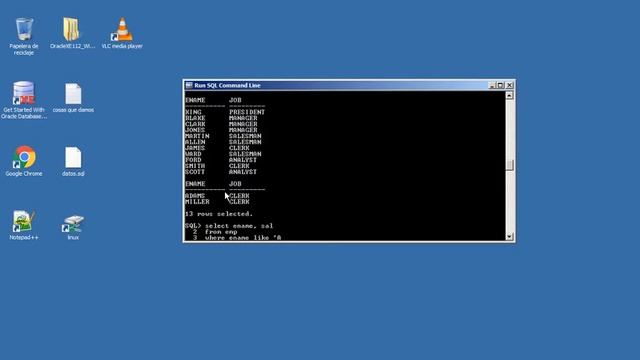Minimize the Run SQL Command Line window
This screenshot has height=360, width=640.
coord(492,85)
